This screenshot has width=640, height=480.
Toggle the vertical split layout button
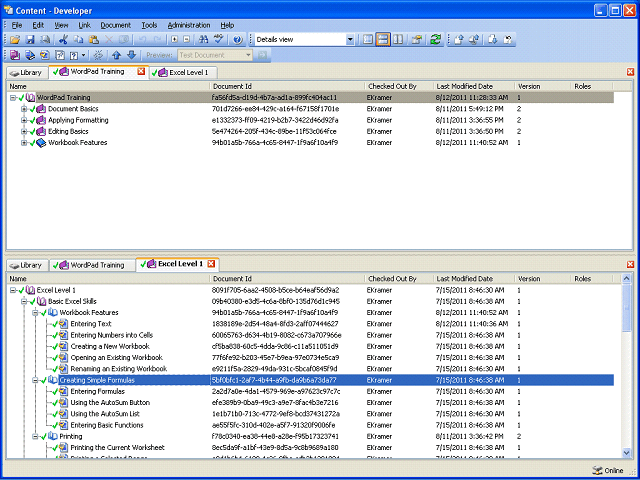click(398, 40)
